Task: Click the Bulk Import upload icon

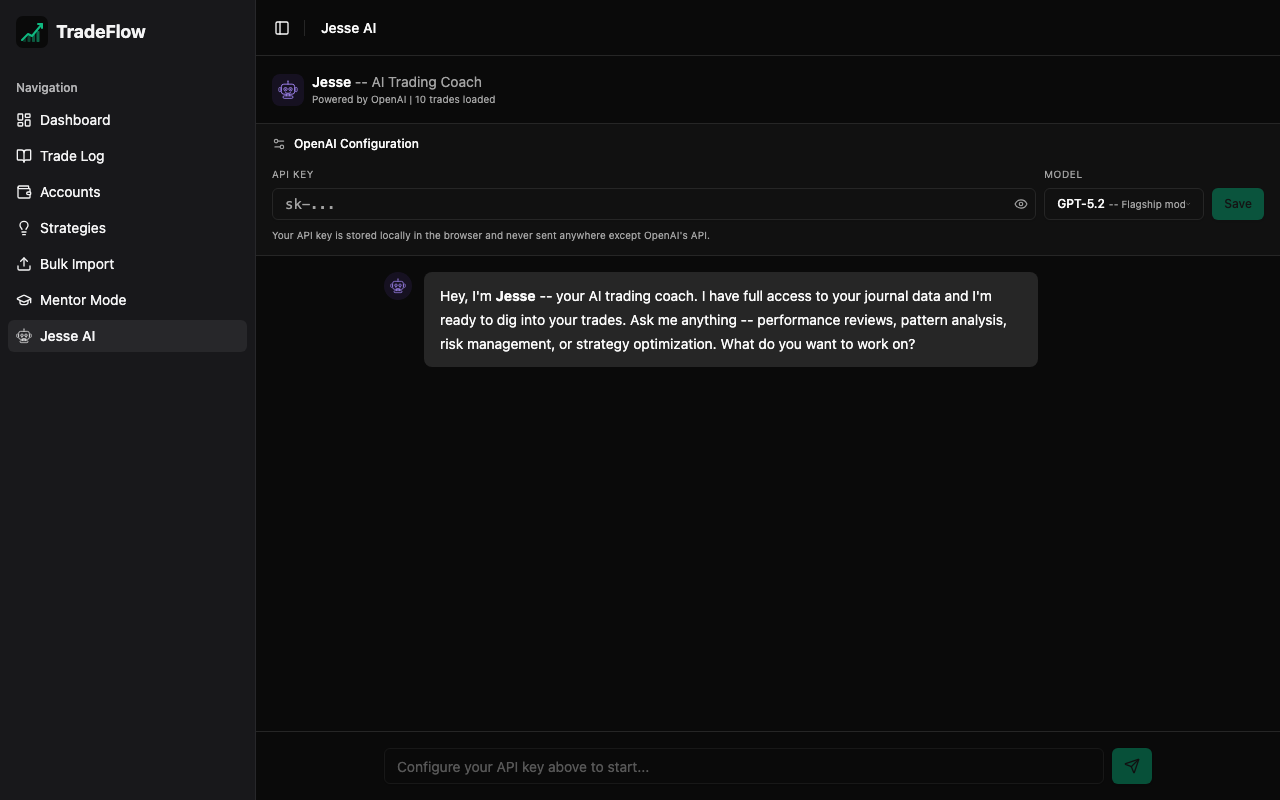Action: 24,264
